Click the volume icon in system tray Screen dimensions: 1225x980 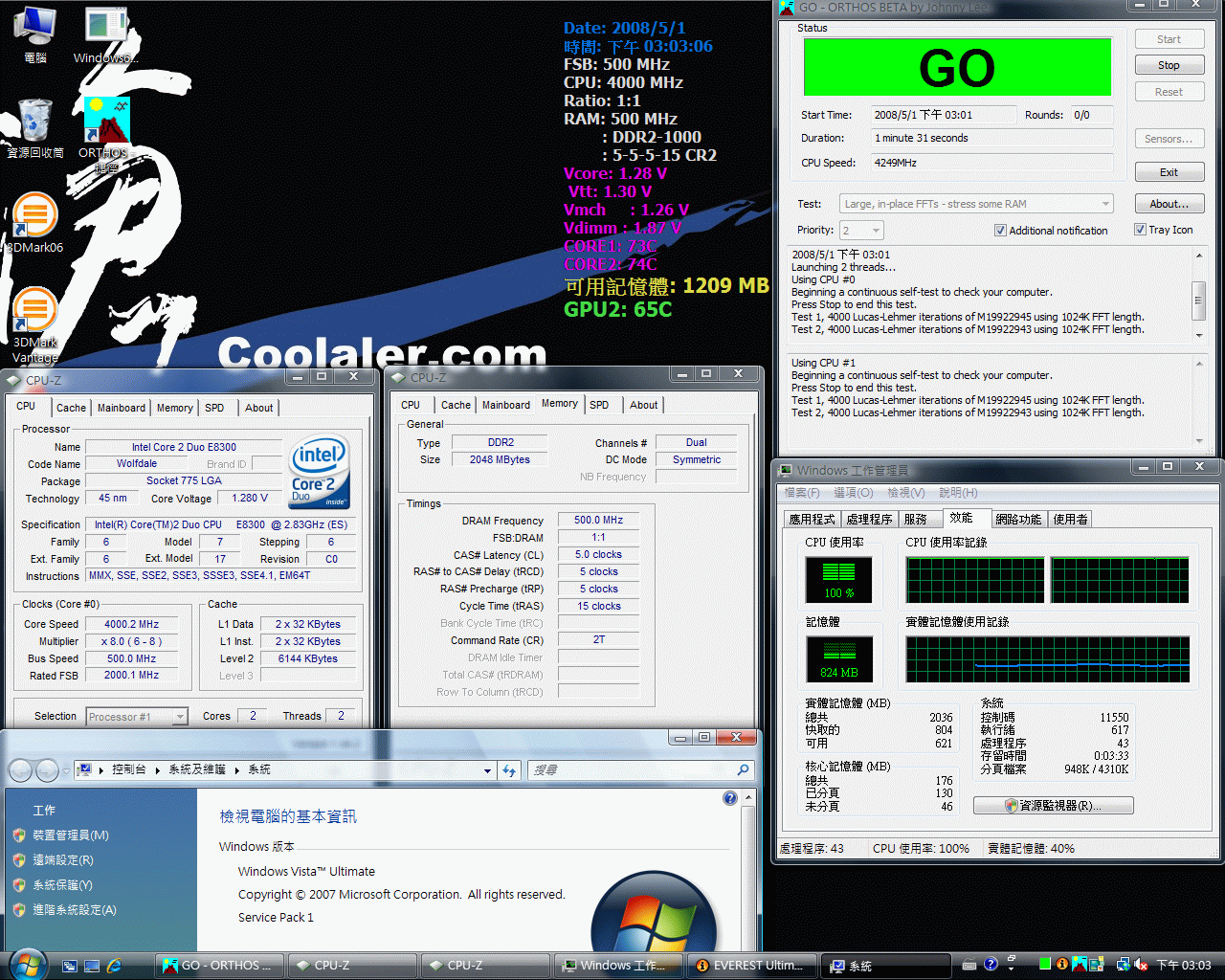1142,965
